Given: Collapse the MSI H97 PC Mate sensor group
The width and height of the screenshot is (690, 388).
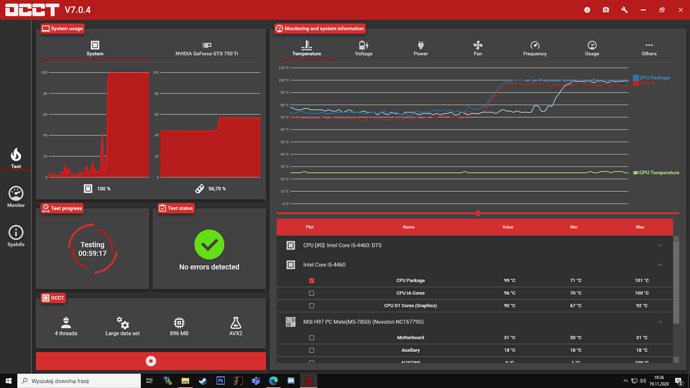Looking at the screenshot, I should point(660,322).
